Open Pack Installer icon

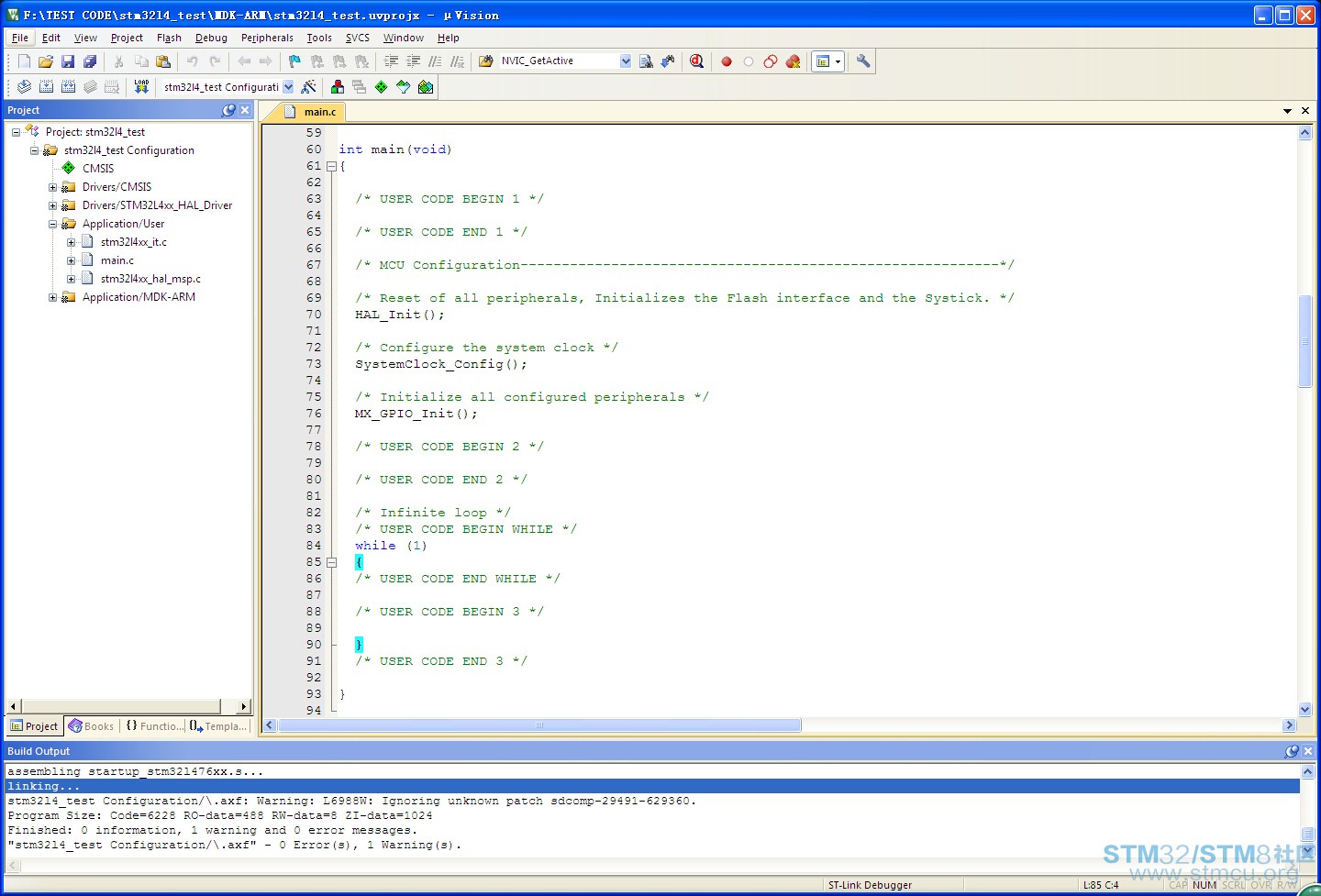click(x=426, y=87)
